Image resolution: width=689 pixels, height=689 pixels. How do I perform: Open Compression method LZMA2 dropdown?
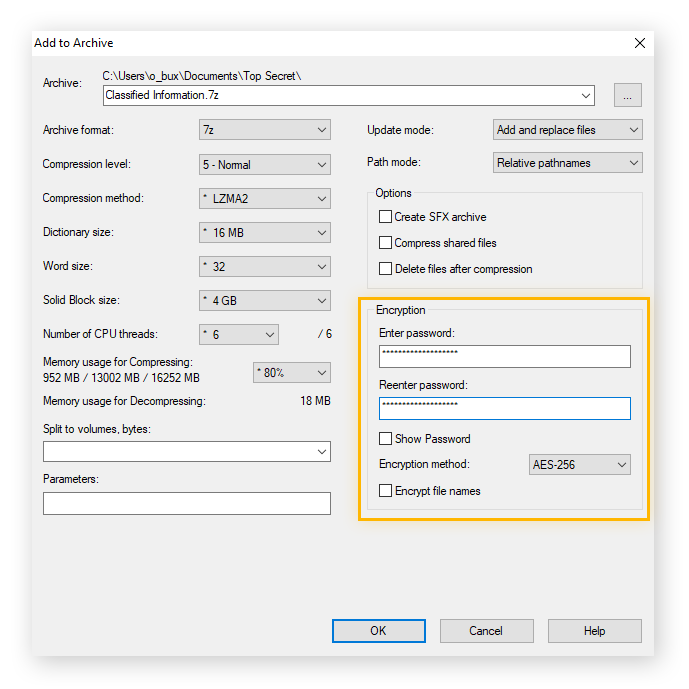click(x=264, y=198)
